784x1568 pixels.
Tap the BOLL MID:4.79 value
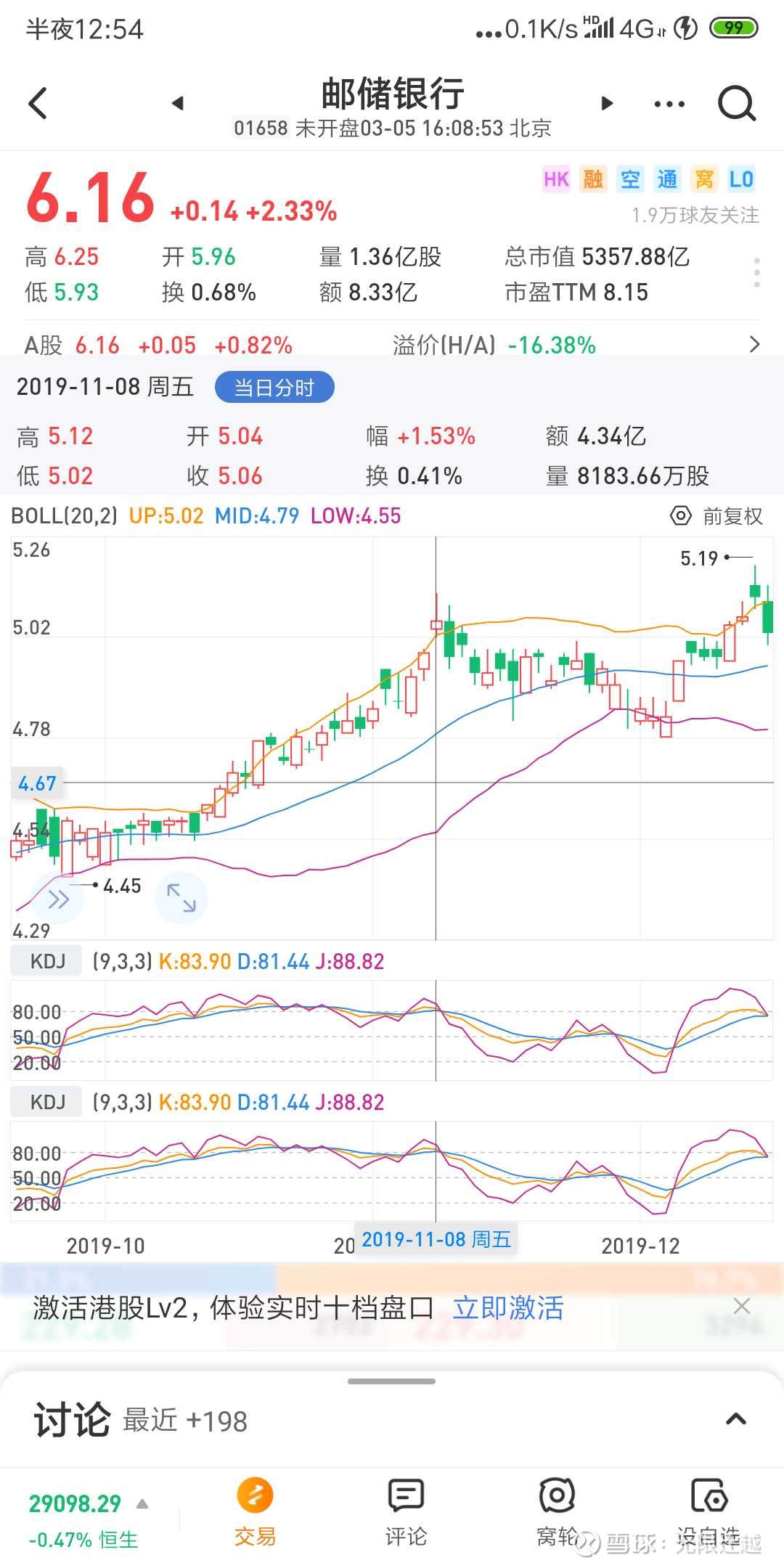(257, 516)
